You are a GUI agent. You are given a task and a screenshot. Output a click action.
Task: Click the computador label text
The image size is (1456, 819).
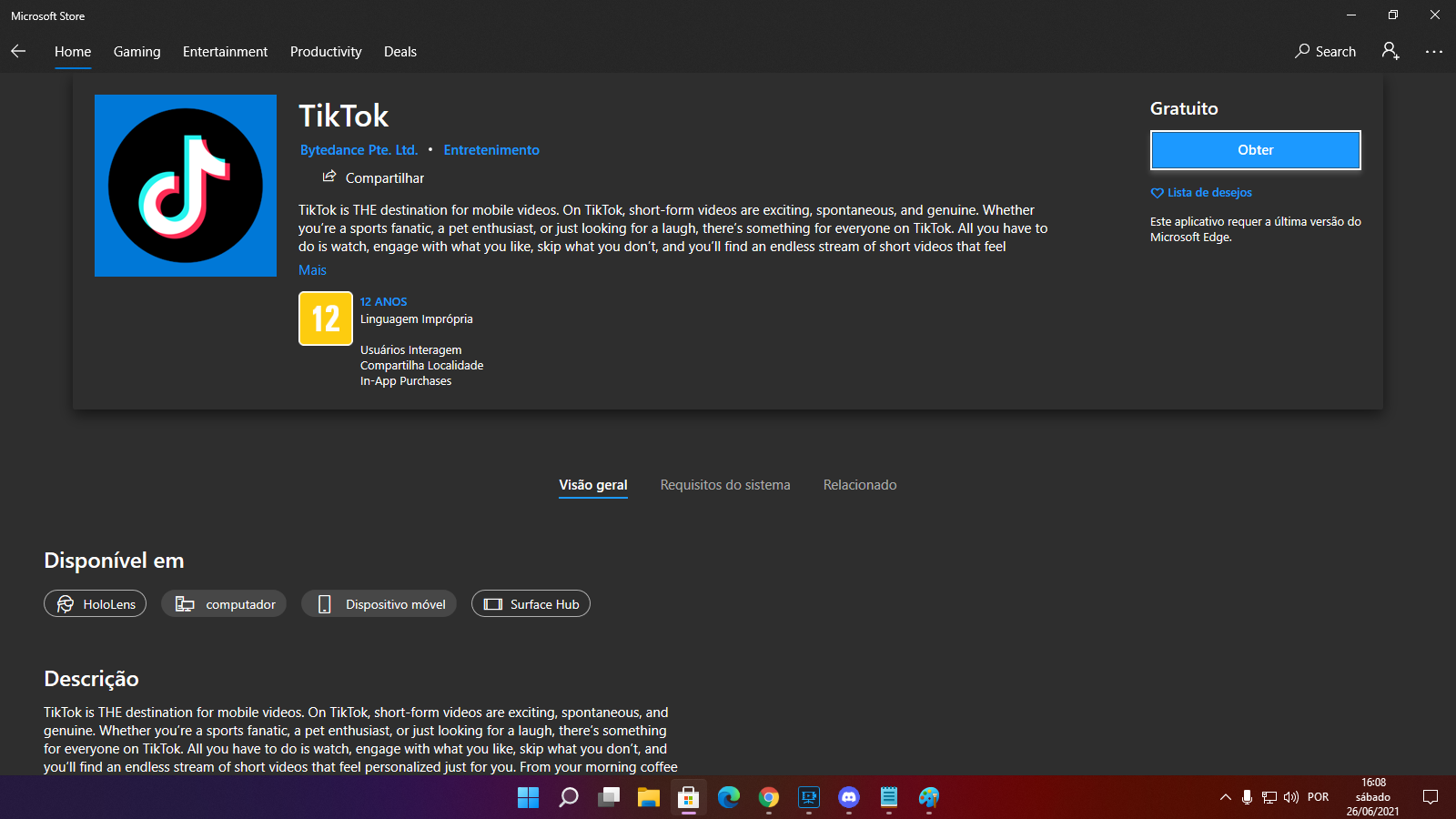[240, 604]
